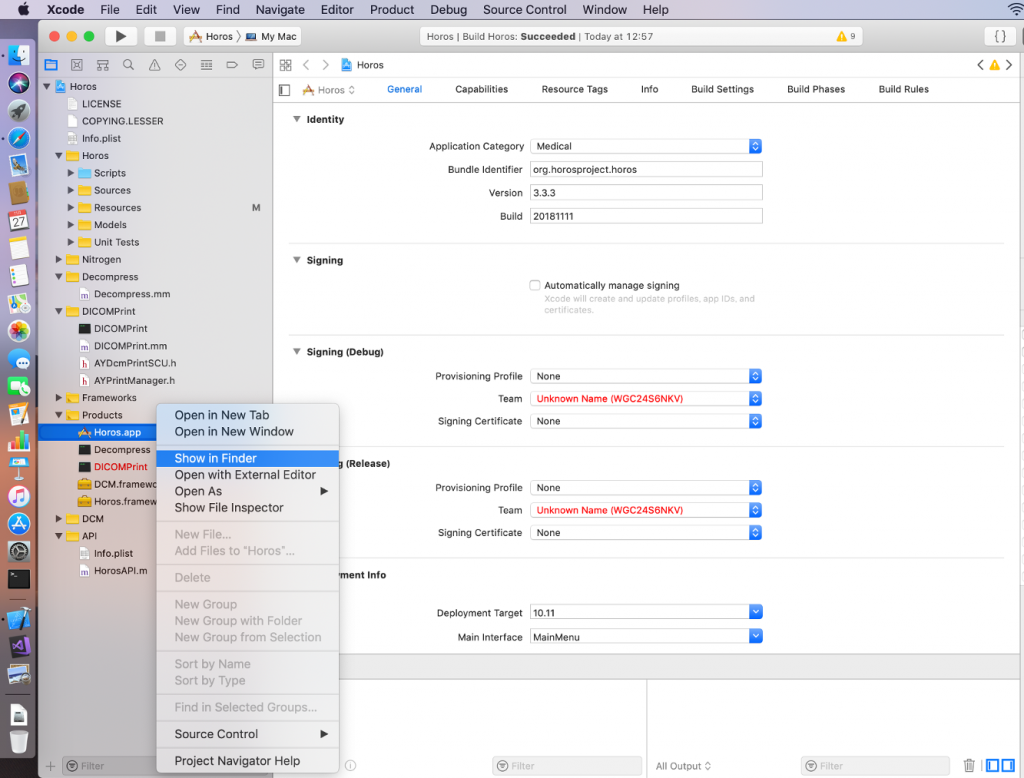Screen dimensions: 1024x778
Task: Open the Find navigator magnifier
Action: point(129,65)
